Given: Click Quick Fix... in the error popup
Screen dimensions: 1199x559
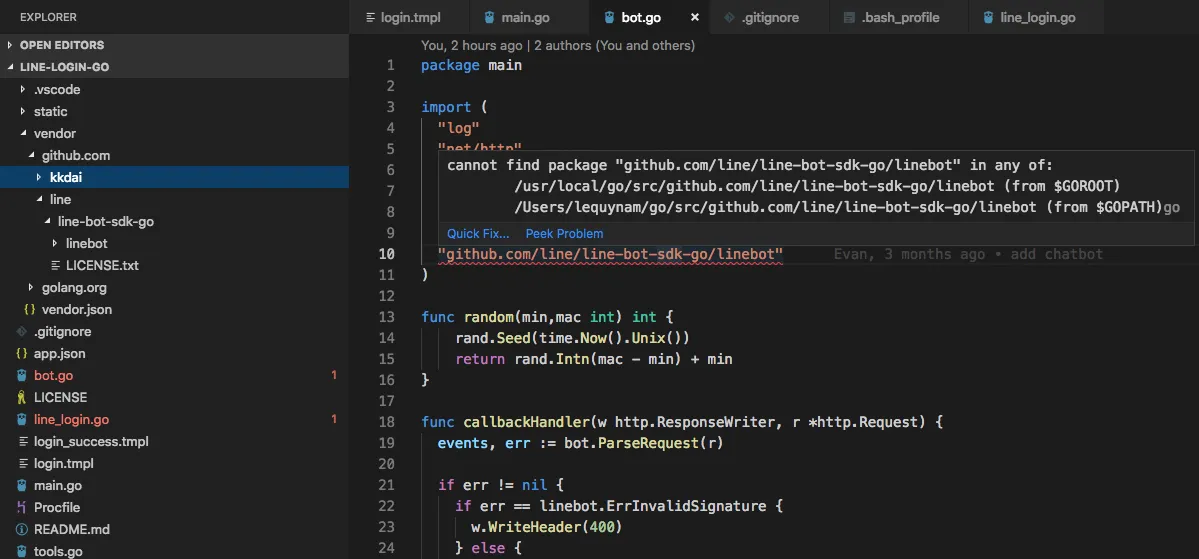Looking at the screenshot, I should pyautogui.click(x=479, y=234).
